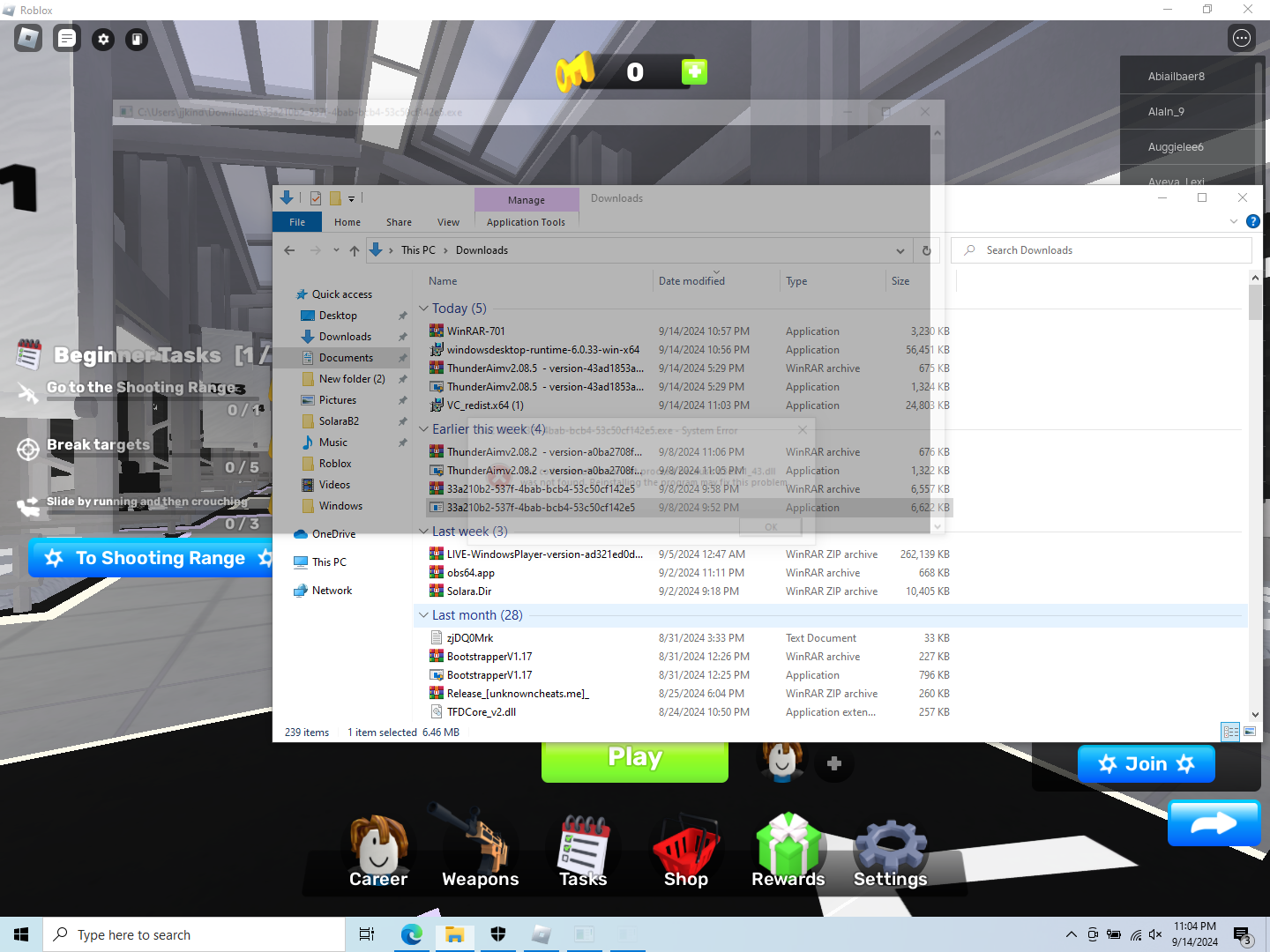The image size is (1270, 952).
Task: Click the taskbar Type here to search box
Action: (x=194, y=934)
